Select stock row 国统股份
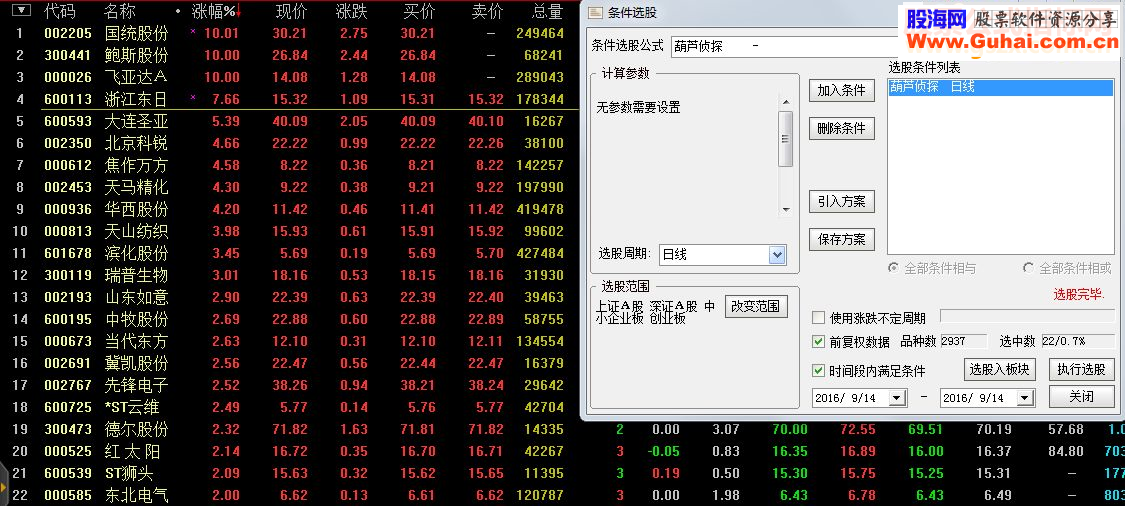Image resolution: width=1125 pixels, height=506 pixels. 289,33
